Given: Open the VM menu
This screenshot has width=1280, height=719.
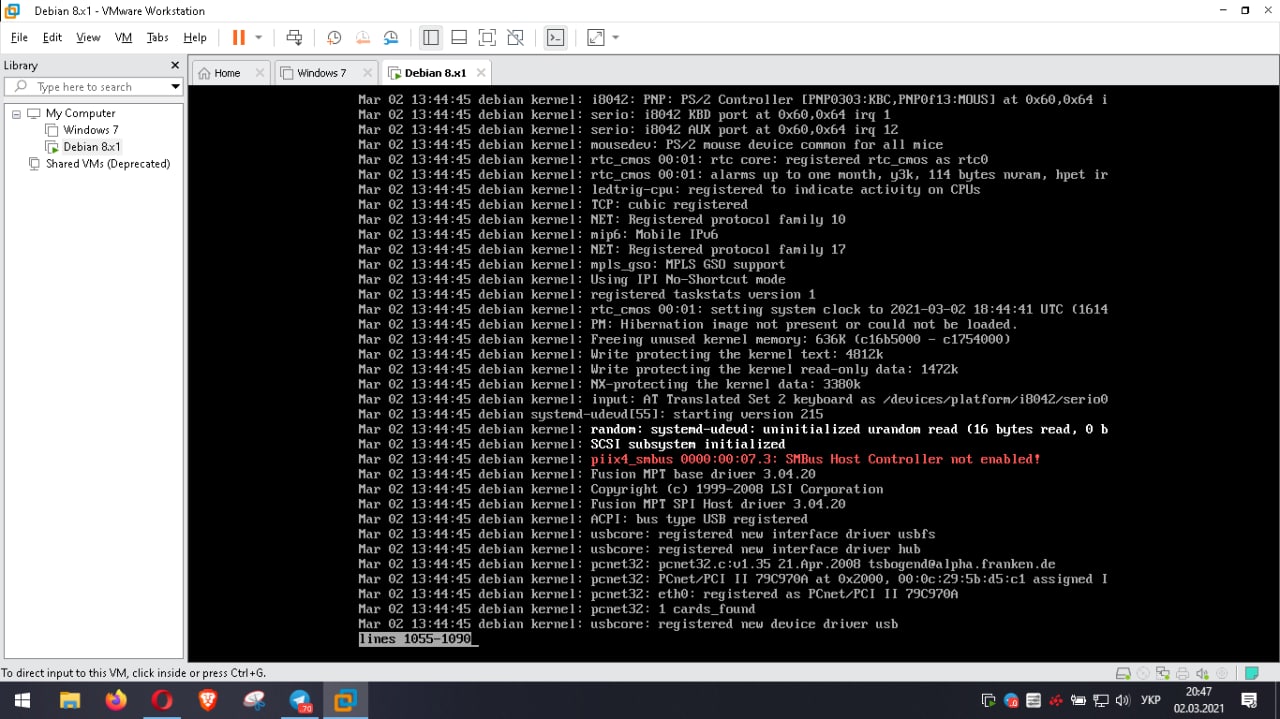Looking at the screenshot, I should pyautogui.click(x=123, y=37).
